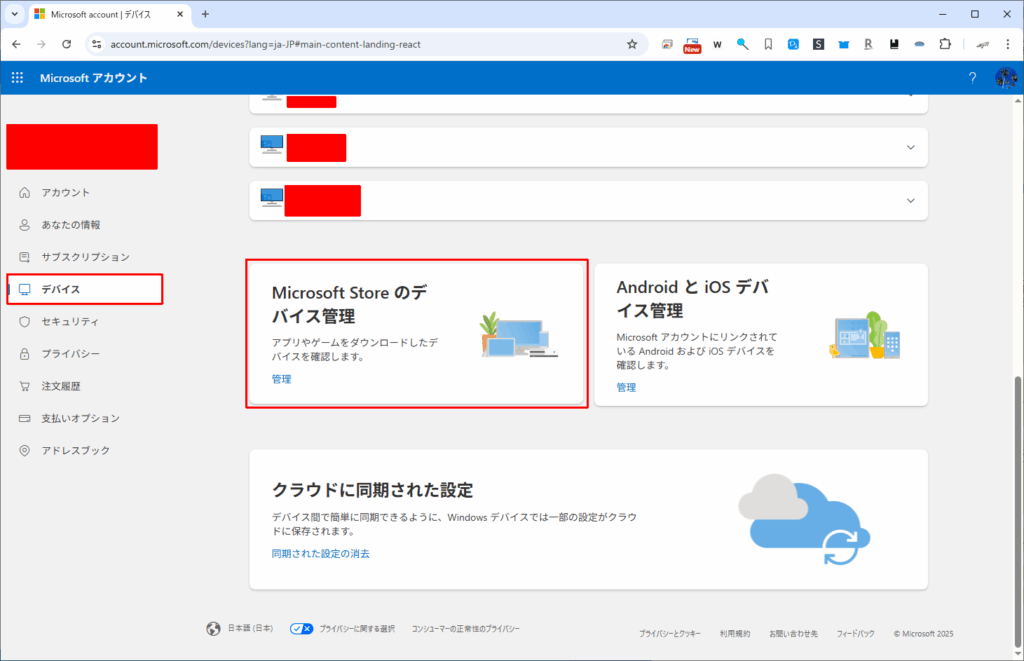The width and height of the screenshot is (1024, 661).
Task: Click the browser address bar URL
Action: [265, 44]
